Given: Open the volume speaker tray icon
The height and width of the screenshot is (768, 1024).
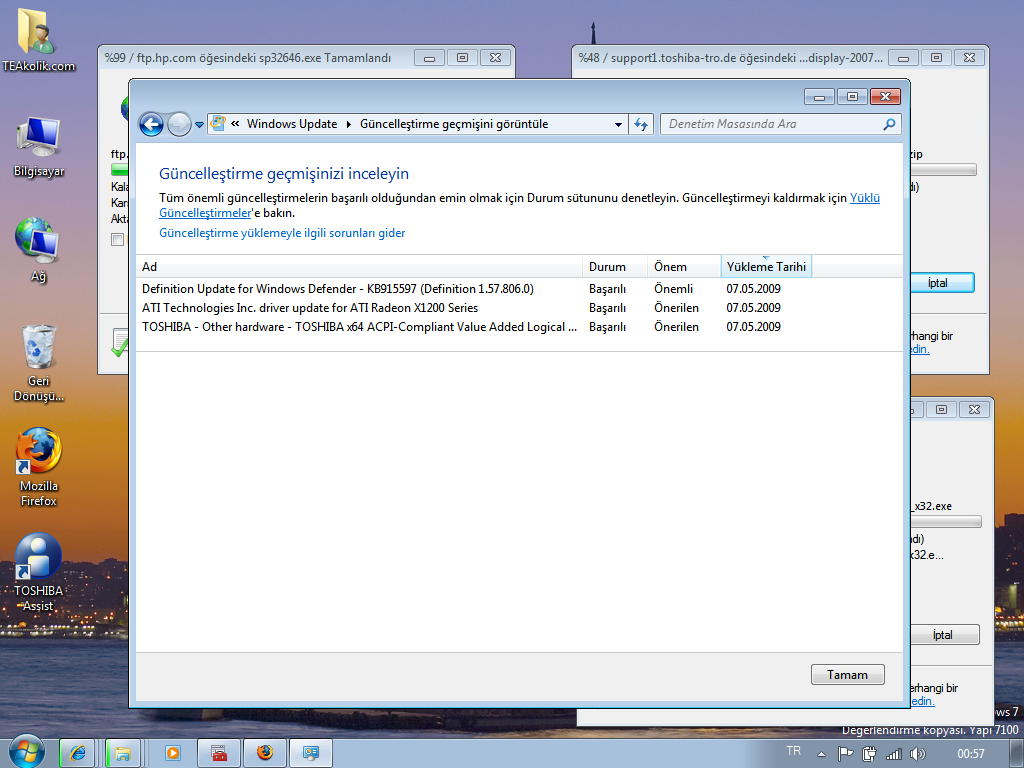Looking at the screenshot, I should tap(918, 754).
